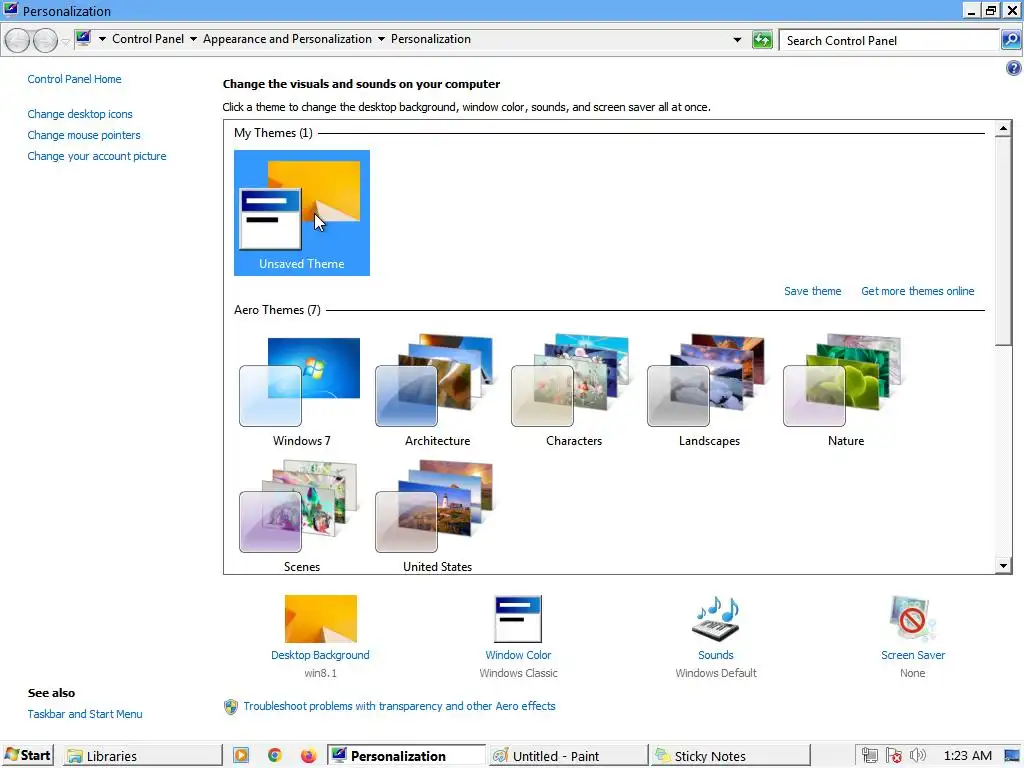Click the Sounds text link
1024x768 pixels.
coord(716,655)
